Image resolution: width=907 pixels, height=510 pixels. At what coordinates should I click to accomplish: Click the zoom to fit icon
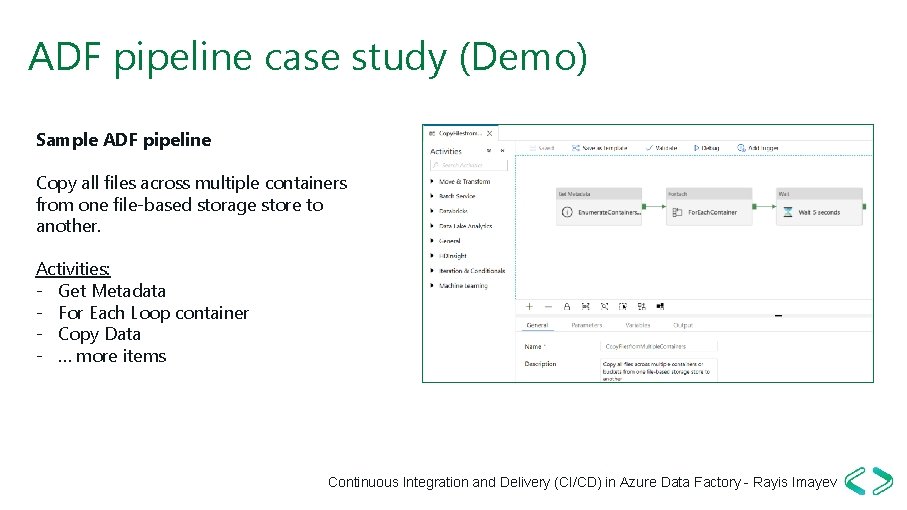585,306
